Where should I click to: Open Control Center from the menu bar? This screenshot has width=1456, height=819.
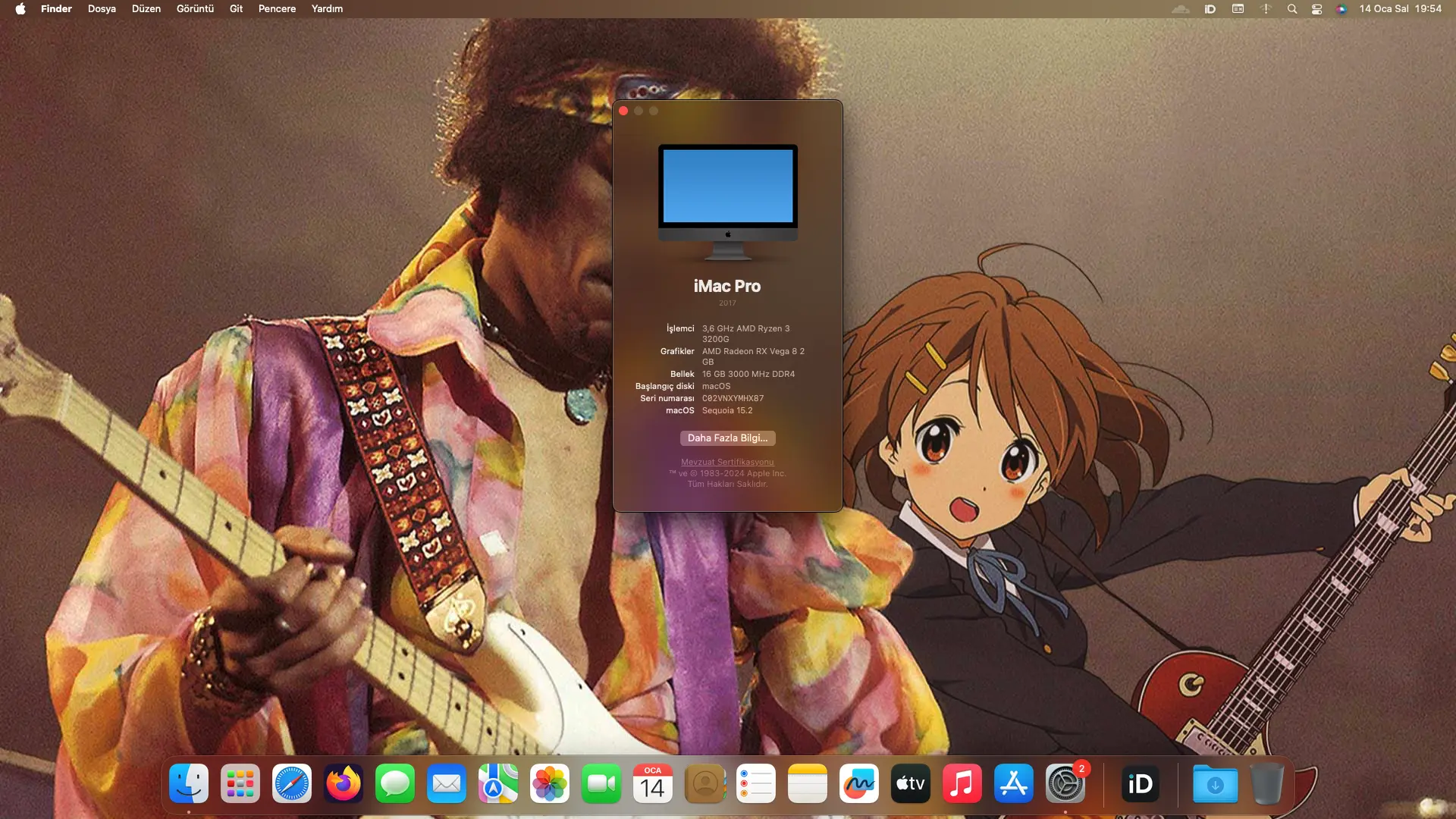click(x=1317, y=9)
